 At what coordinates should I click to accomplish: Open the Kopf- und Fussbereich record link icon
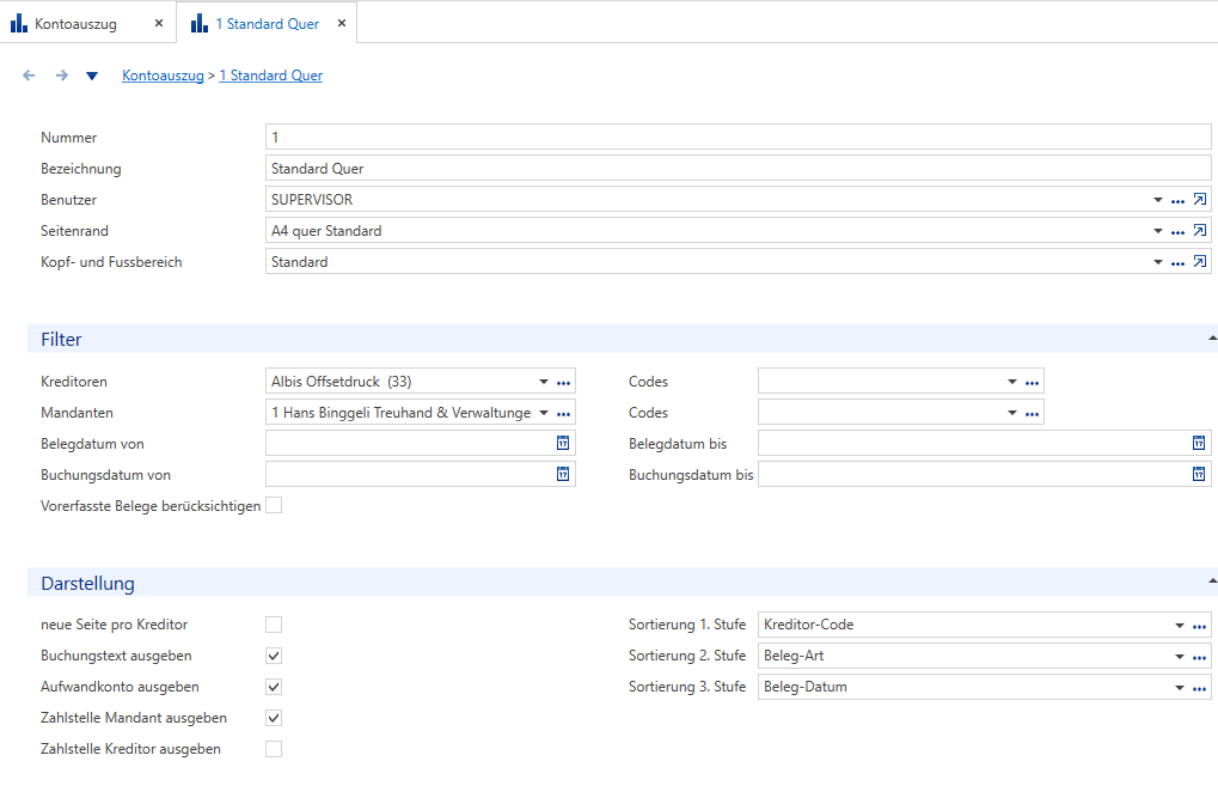(1200, 262)
